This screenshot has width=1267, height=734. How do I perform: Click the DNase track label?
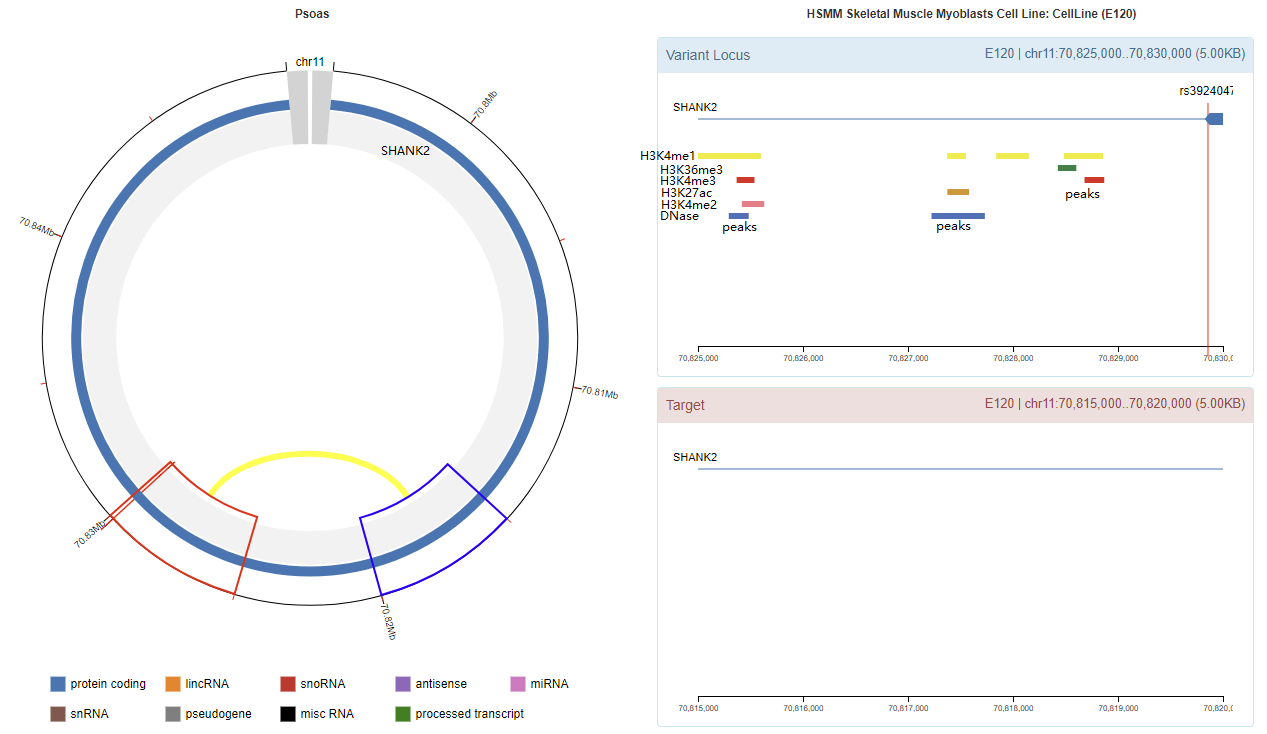pyautogui.click(x=680, y=216)
